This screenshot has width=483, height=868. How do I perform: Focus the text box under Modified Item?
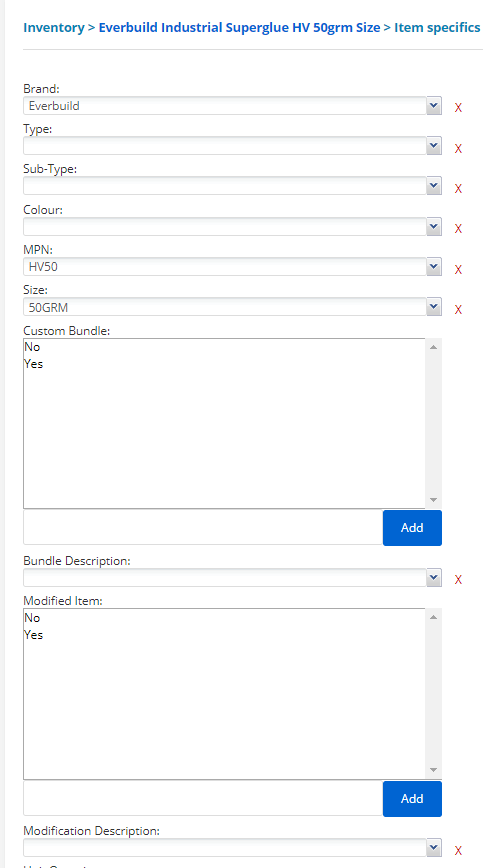click(x=203, y=799)
